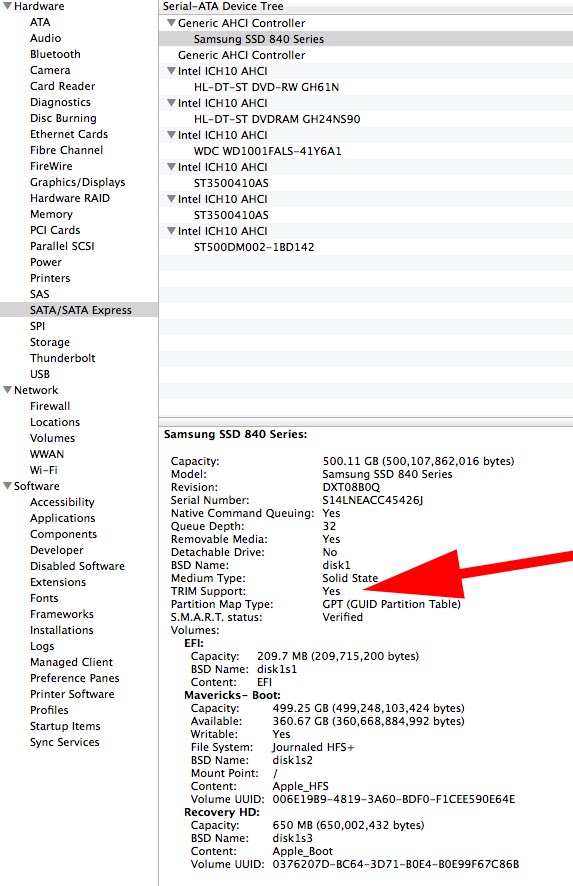Collapse the Software section triangle

coord(7,486)
